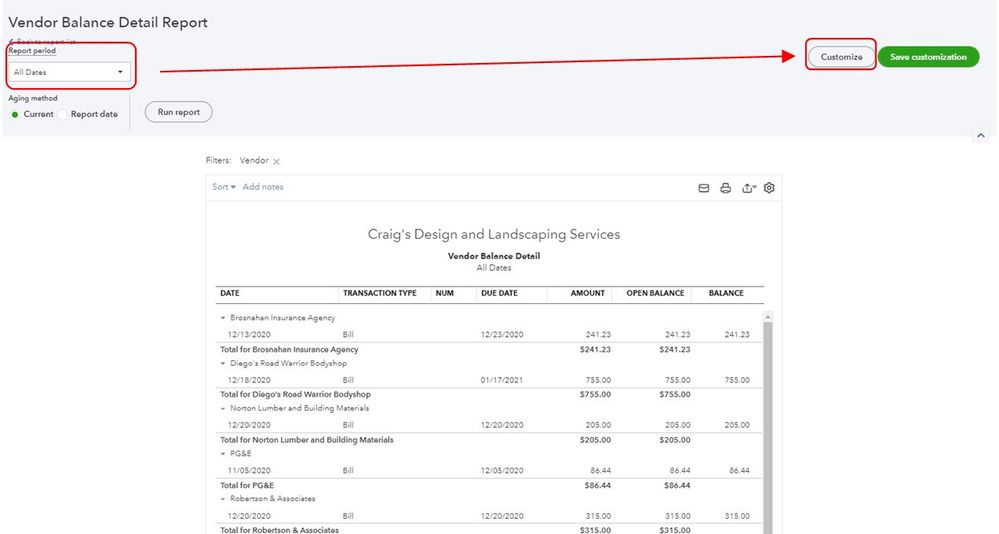Image resolution: width=999 pixels, height=534 pixels.
Task: Click the NUM column header
Action: [x=445, y=293]
